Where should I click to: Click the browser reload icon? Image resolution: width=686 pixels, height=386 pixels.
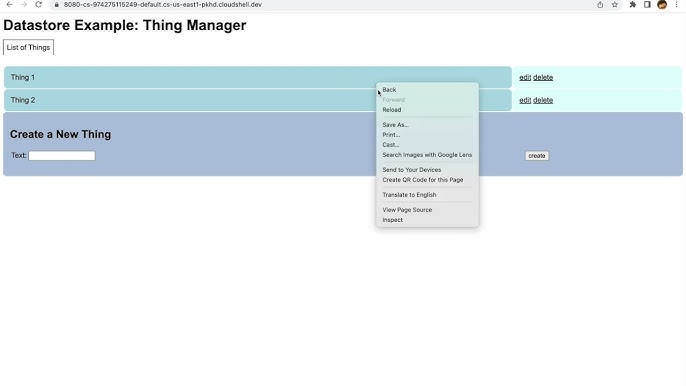(38, 4)
